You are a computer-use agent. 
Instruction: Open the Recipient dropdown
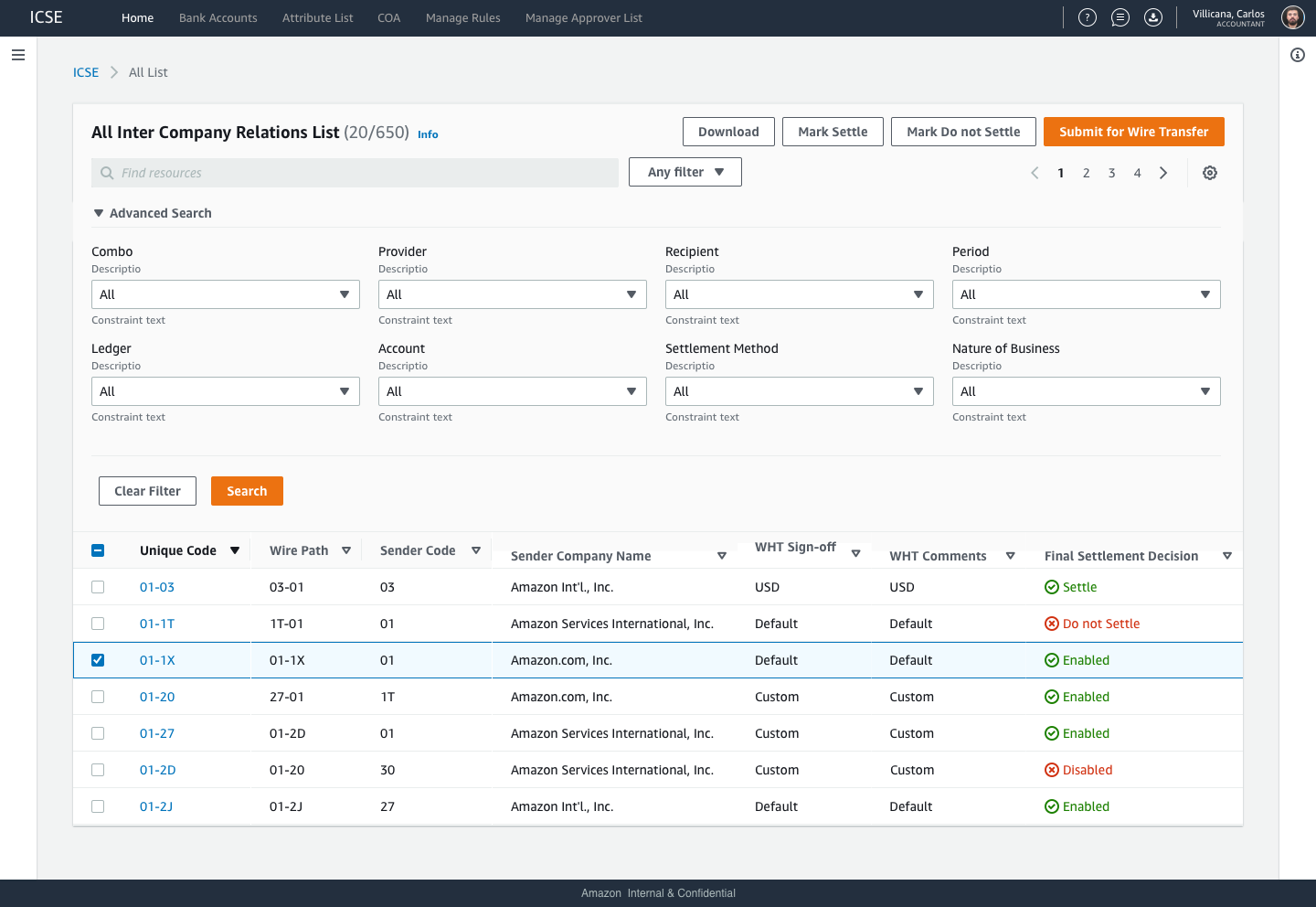(800, 294)
